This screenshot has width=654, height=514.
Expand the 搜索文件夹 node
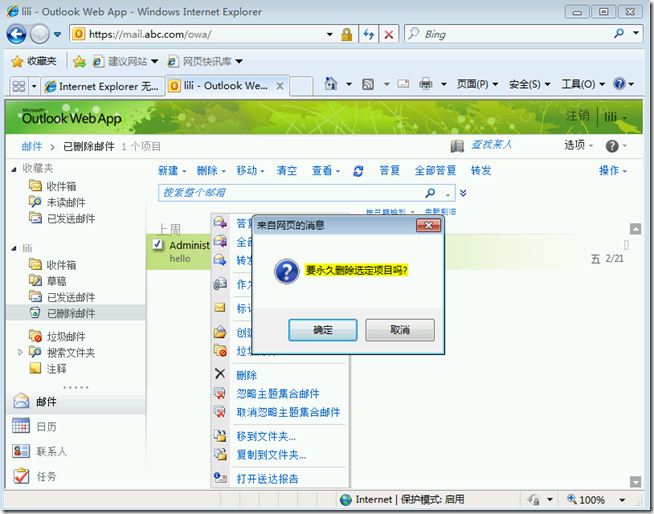[20, 353]
